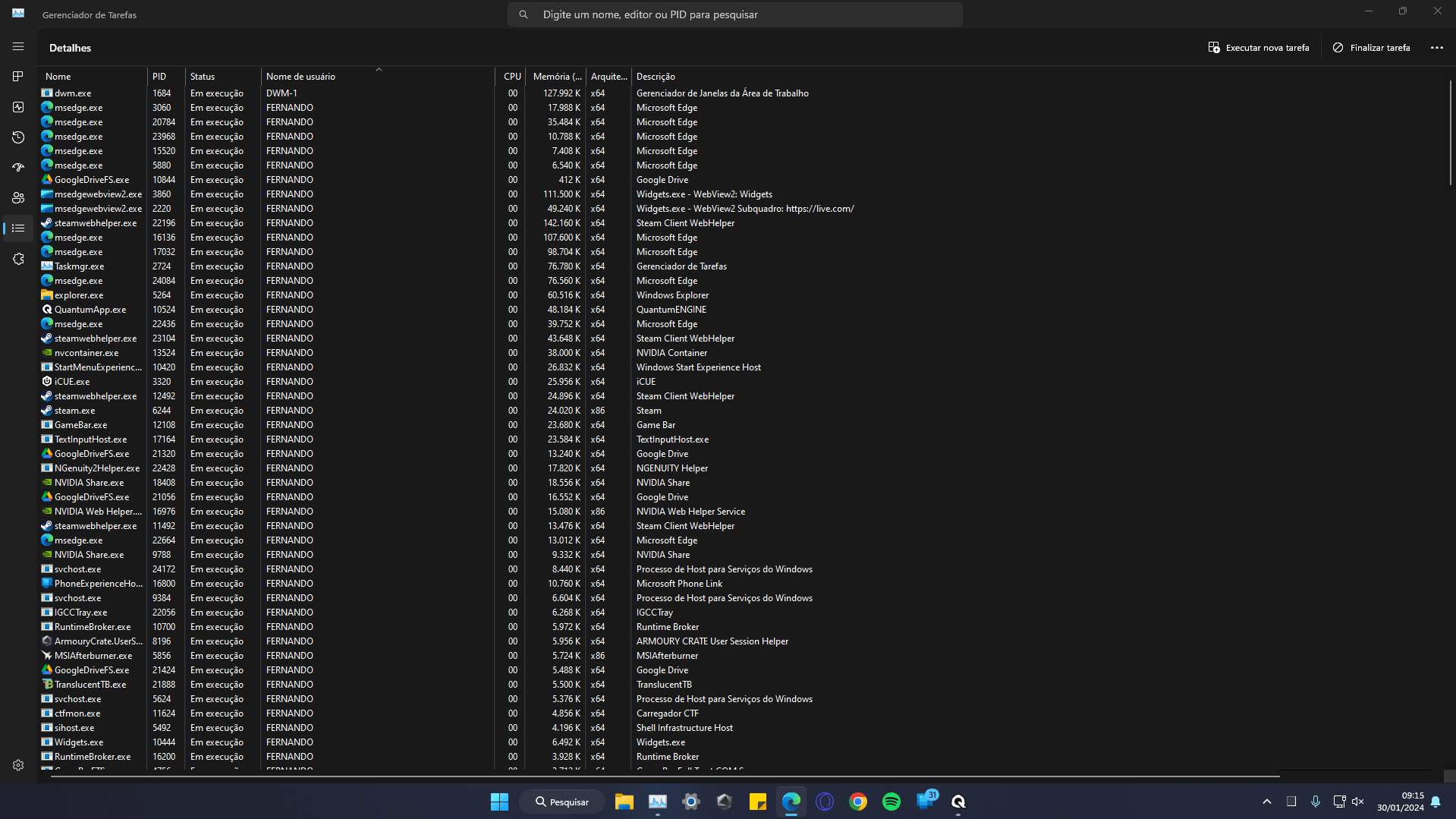
Task: Open the clock and date 09:15
Action: point(1401,802)
